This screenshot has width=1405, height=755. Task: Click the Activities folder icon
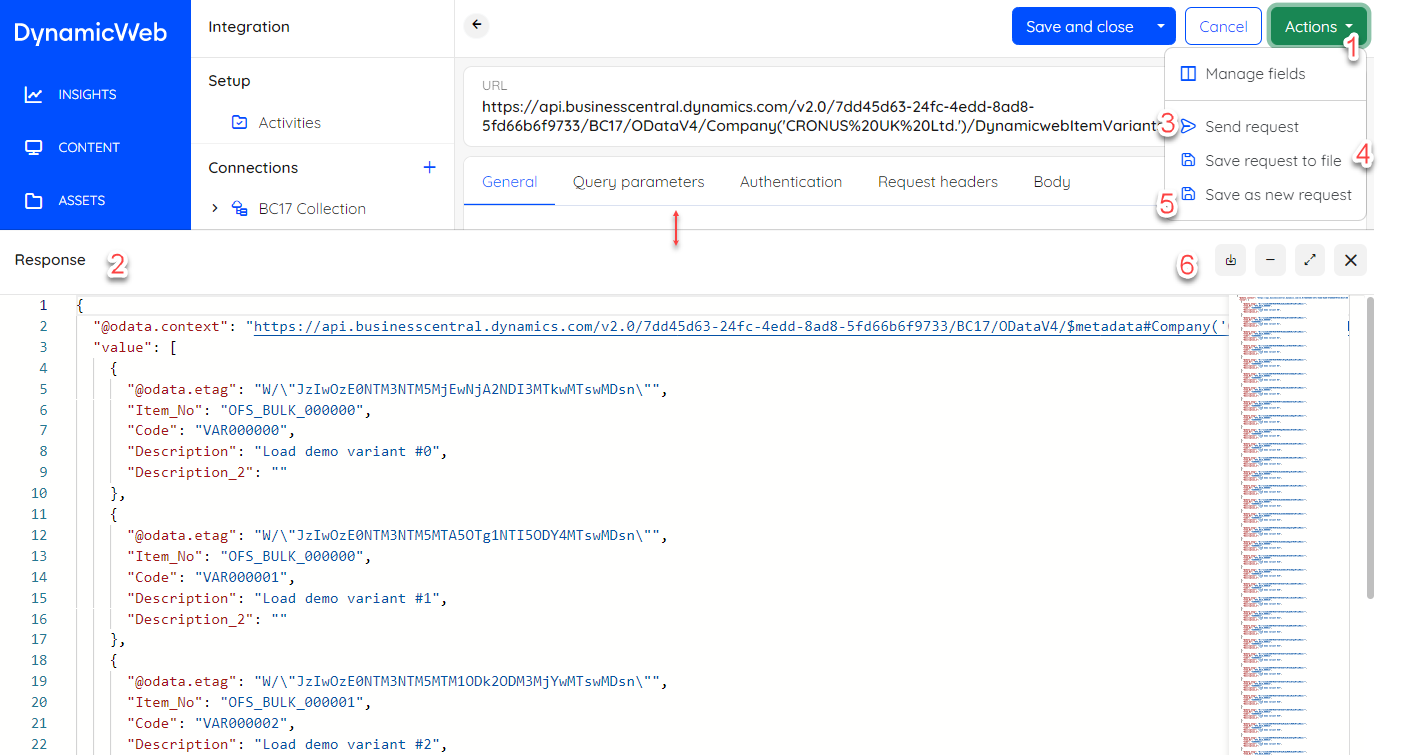coord(239,123)
